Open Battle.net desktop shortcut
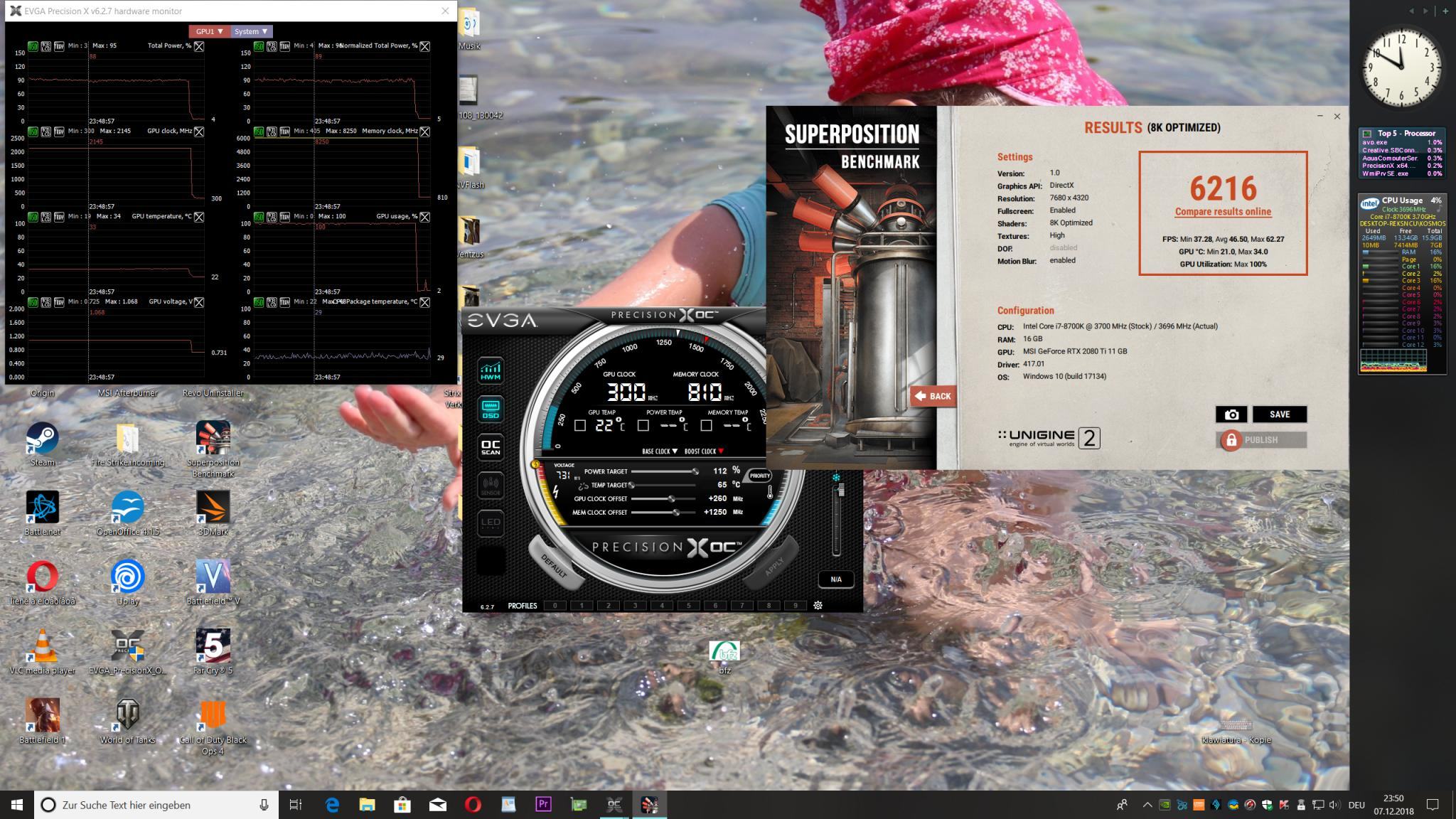 pos(42,513)
